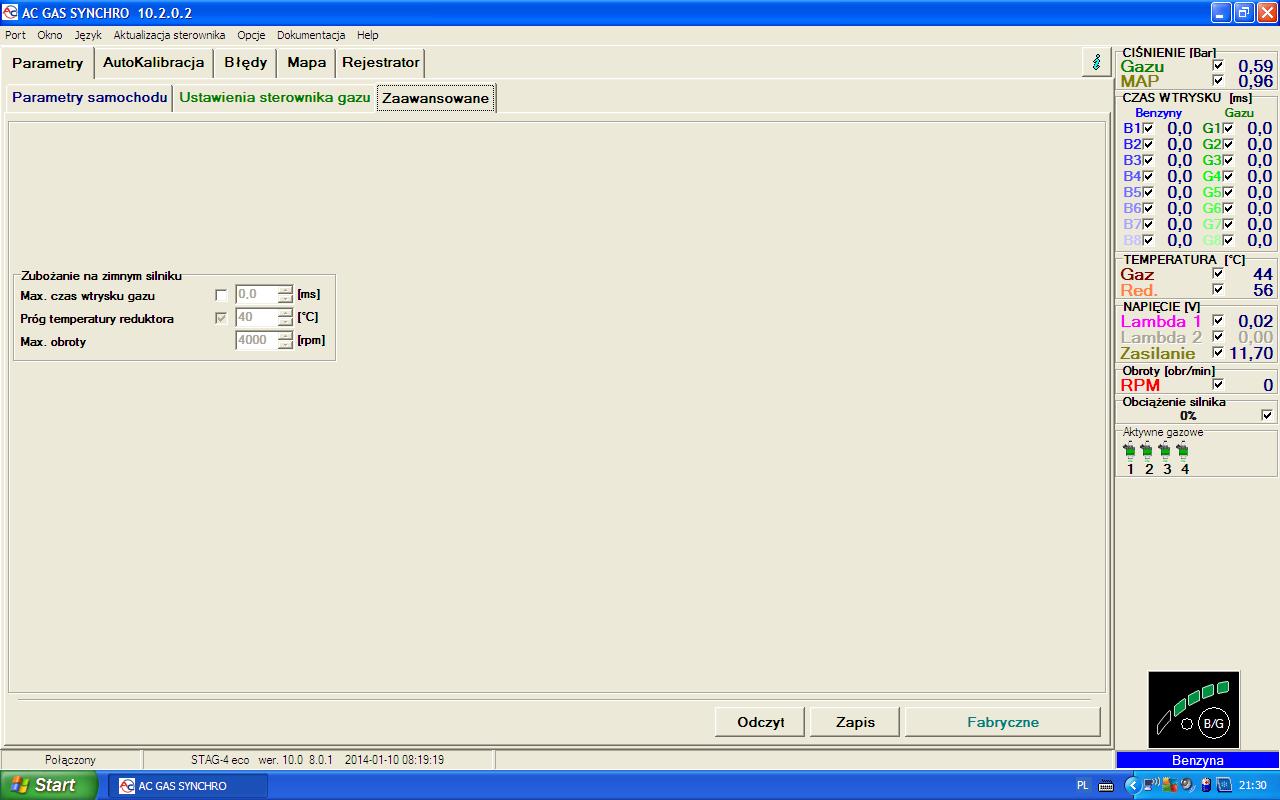Toggle Lambda 1 voltage checkbox
This screenshot has height=800, width=1280.
click(1218, 321)
